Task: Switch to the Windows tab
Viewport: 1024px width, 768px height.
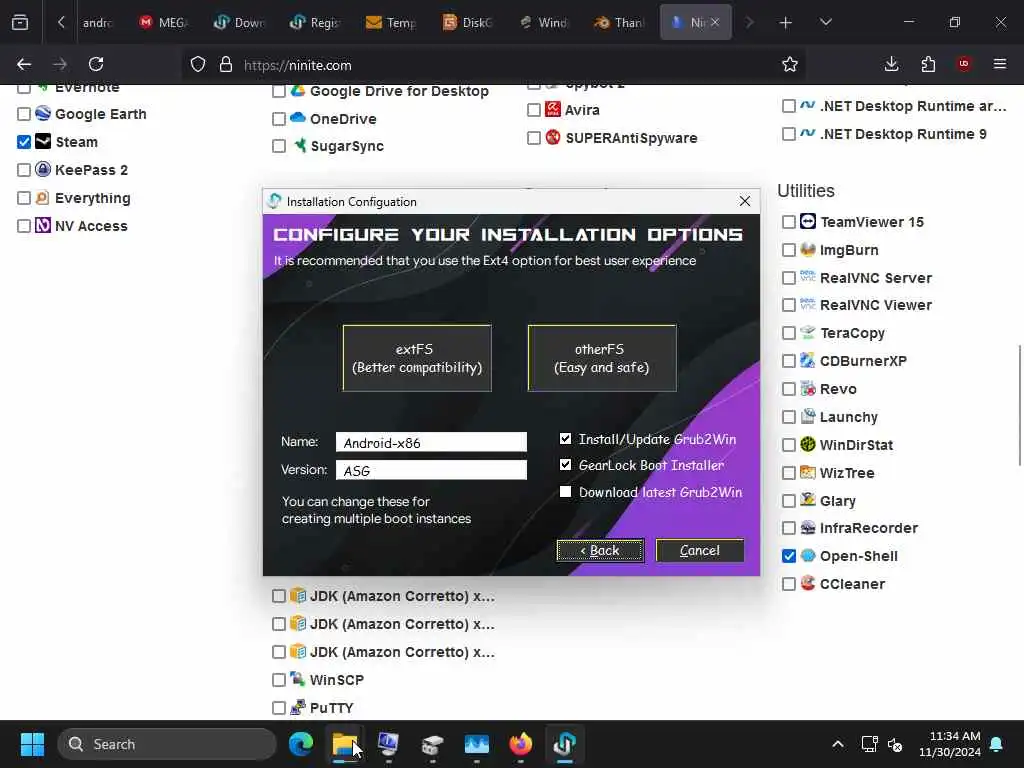Action: click(x=543, y=22)
